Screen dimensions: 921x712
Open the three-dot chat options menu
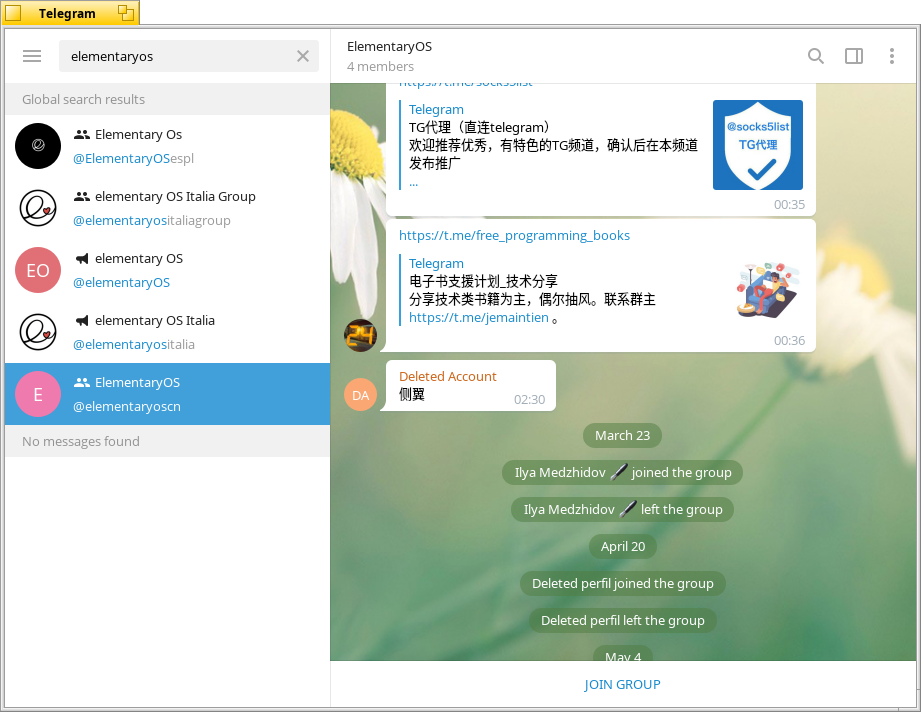(892, 56)
